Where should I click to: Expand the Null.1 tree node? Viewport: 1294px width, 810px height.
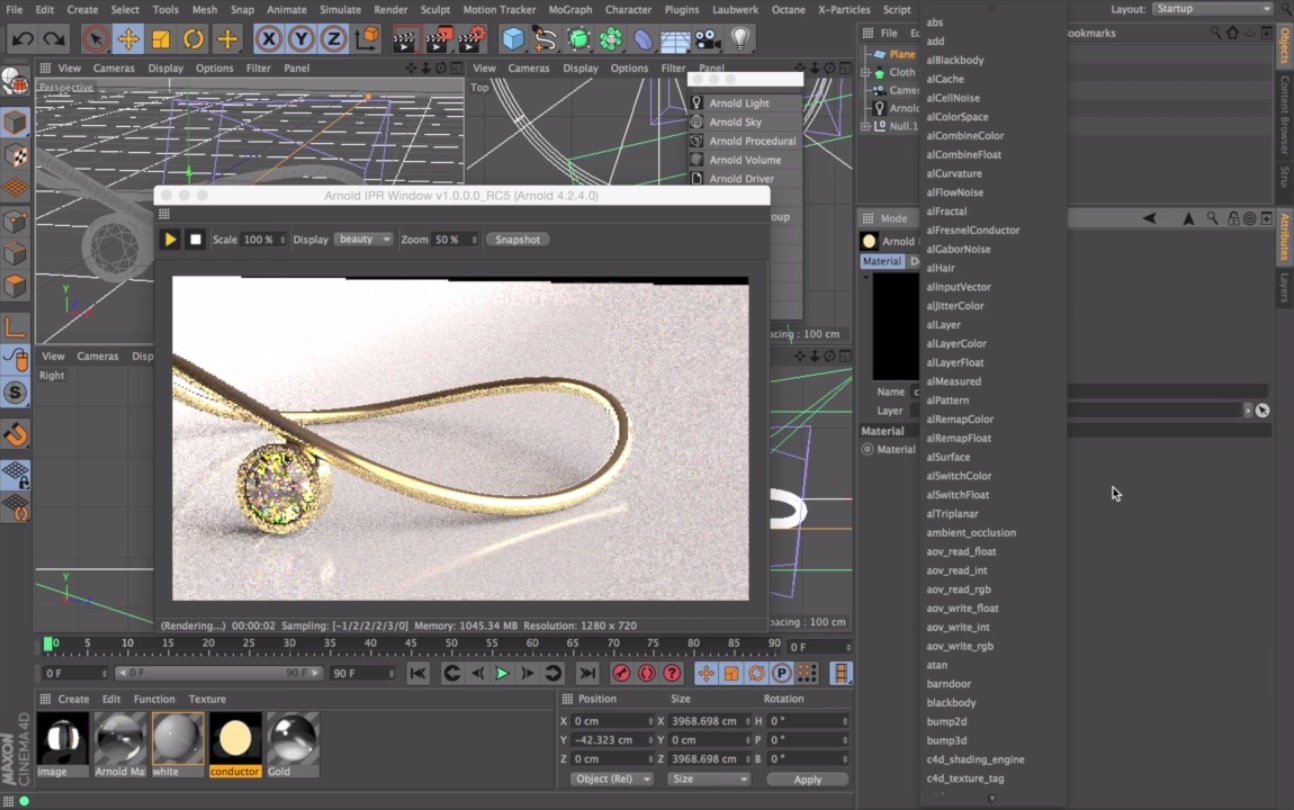pos(866,126)
